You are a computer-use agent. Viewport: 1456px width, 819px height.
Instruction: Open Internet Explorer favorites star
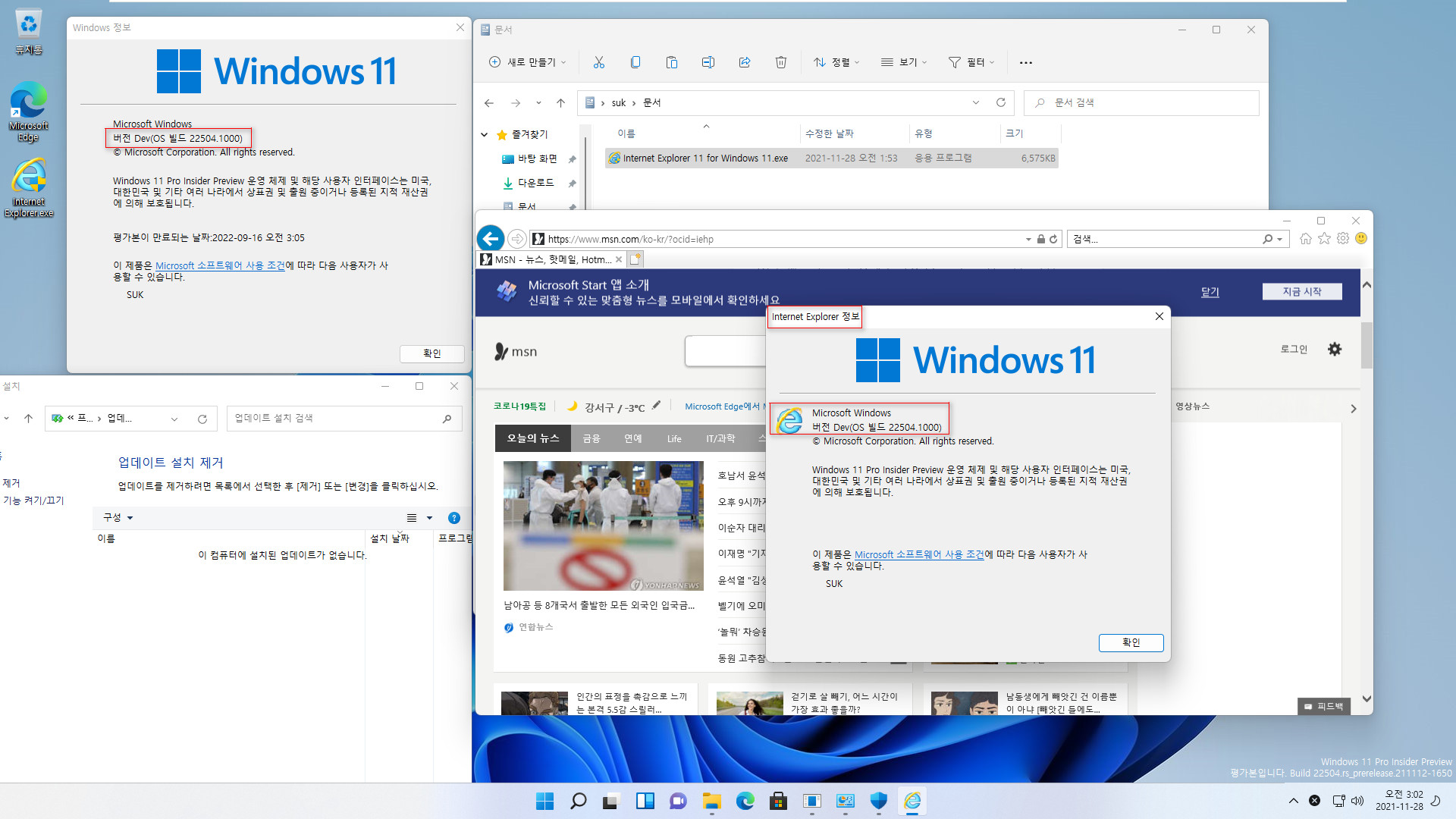(x=1324, y=238)
